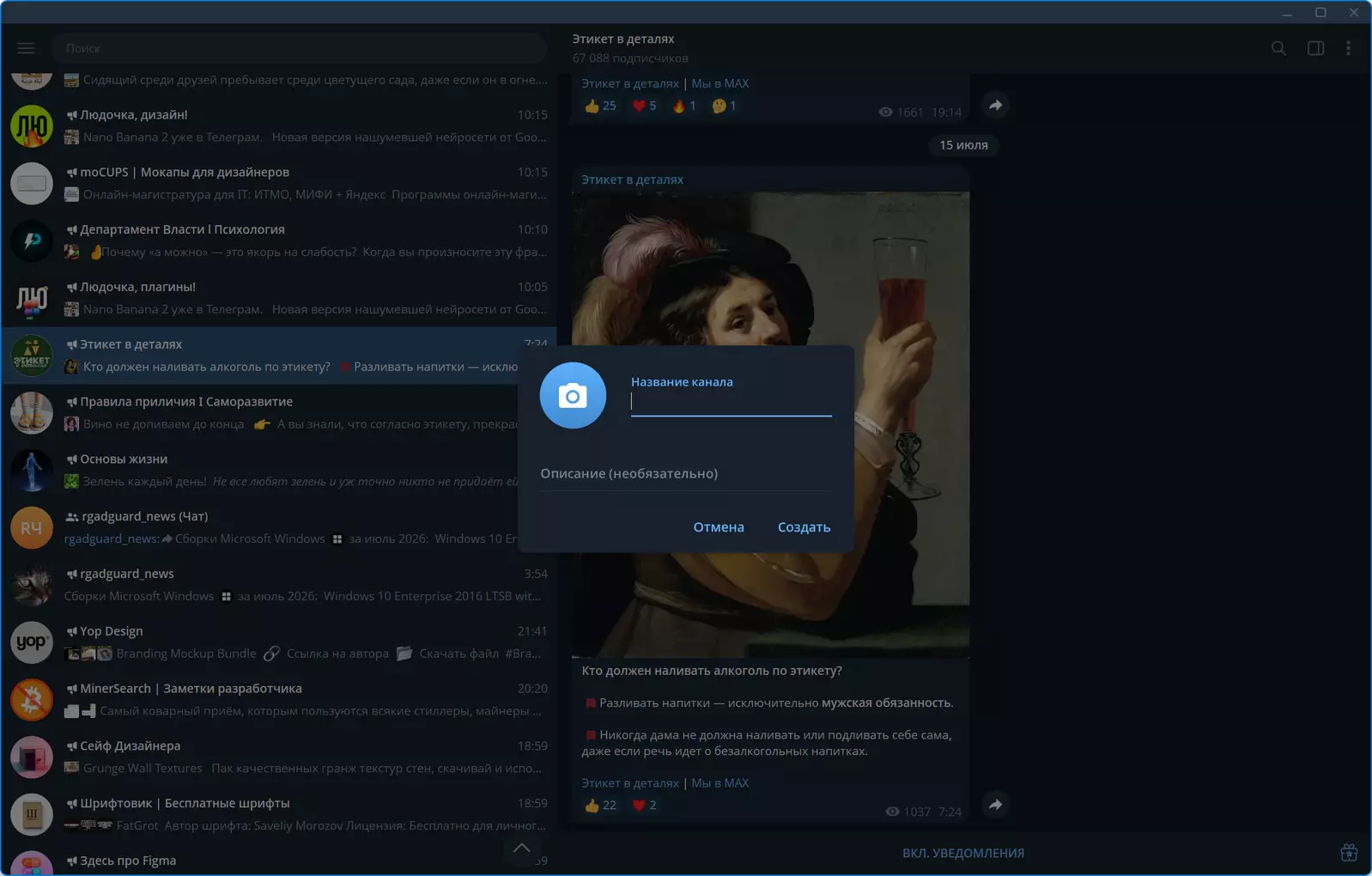Toggle heart reaction showing 5
1372x876 pixels.
[644, 106]
